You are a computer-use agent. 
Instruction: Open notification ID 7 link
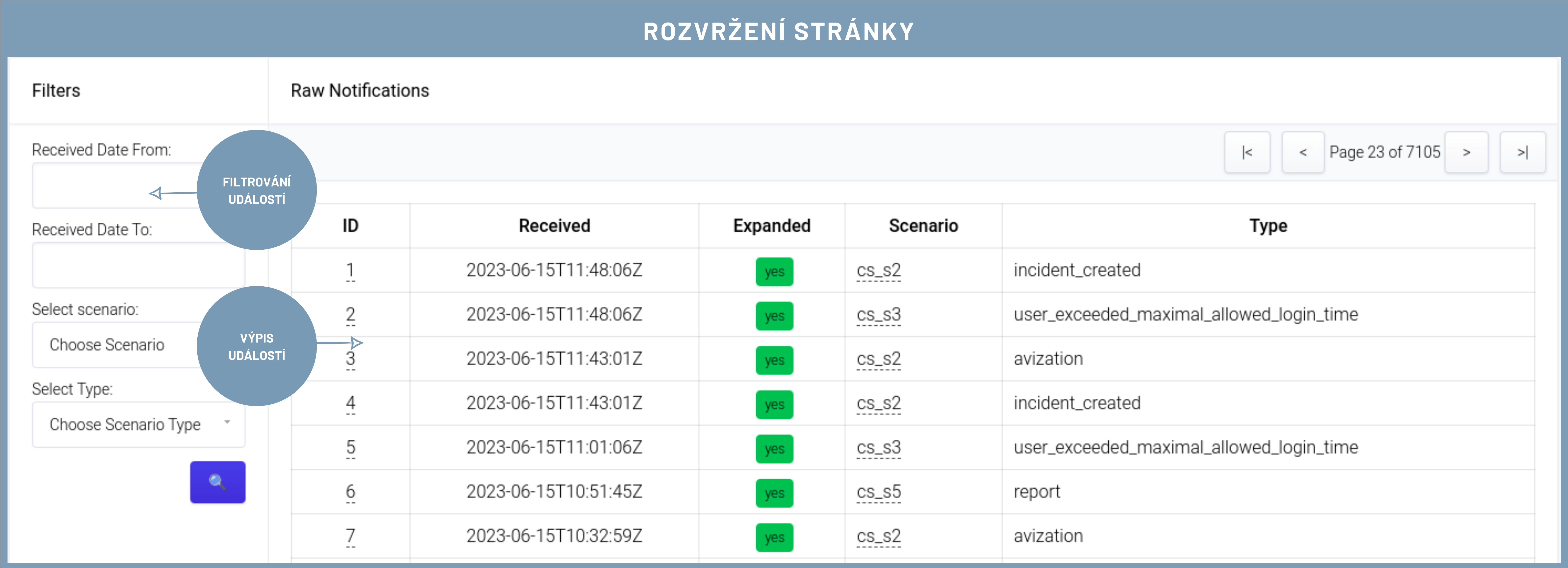[x=350, y=536]
